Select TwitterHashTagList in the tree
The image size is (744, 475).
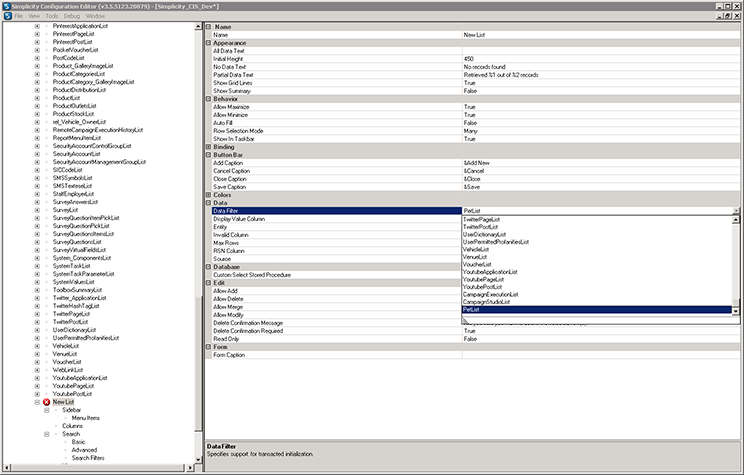[x=76, y=306]
